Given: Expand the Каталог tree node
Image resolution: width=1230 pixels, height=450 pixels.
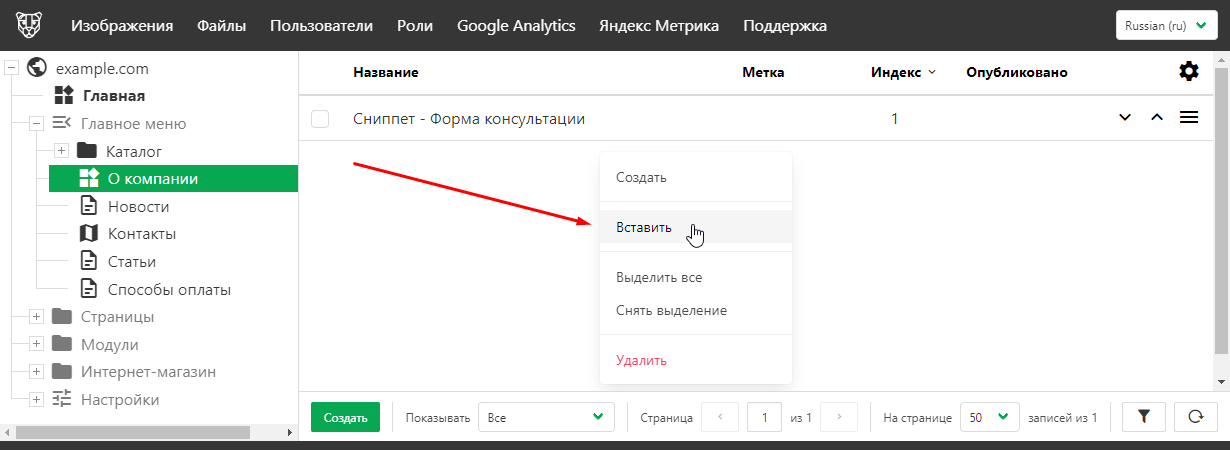Looking at the screenshot, I should point(61,151).
